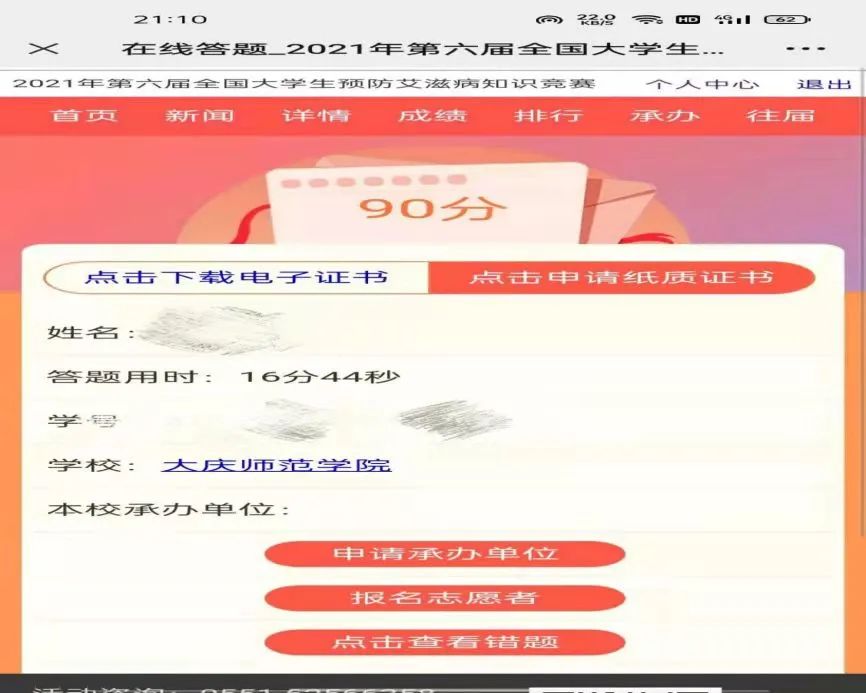Screen dimensions: 866x693
Task: Click the 申请承办单位 button
Action: 444,553
